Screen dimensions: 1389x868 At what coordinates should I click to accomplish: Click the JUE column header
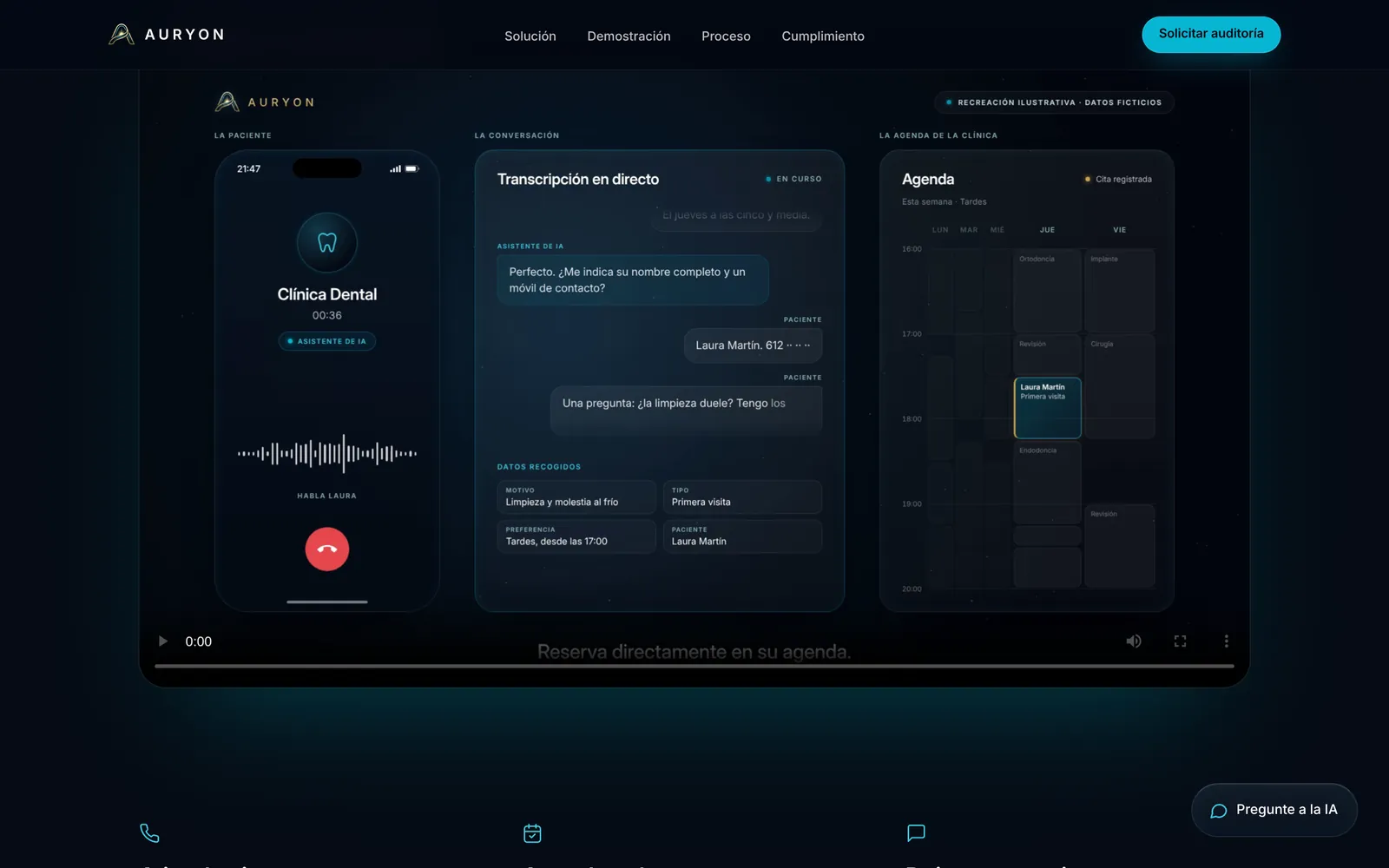(1047, 230)
